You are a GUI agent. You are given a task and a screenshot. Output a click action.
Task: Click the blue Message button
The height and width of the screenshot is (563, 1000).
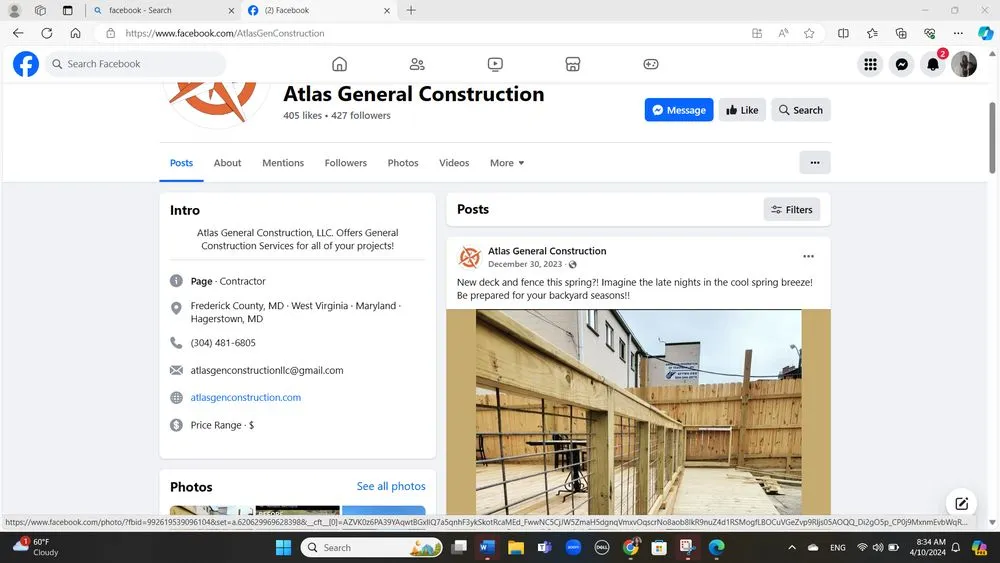pos(678,110)
